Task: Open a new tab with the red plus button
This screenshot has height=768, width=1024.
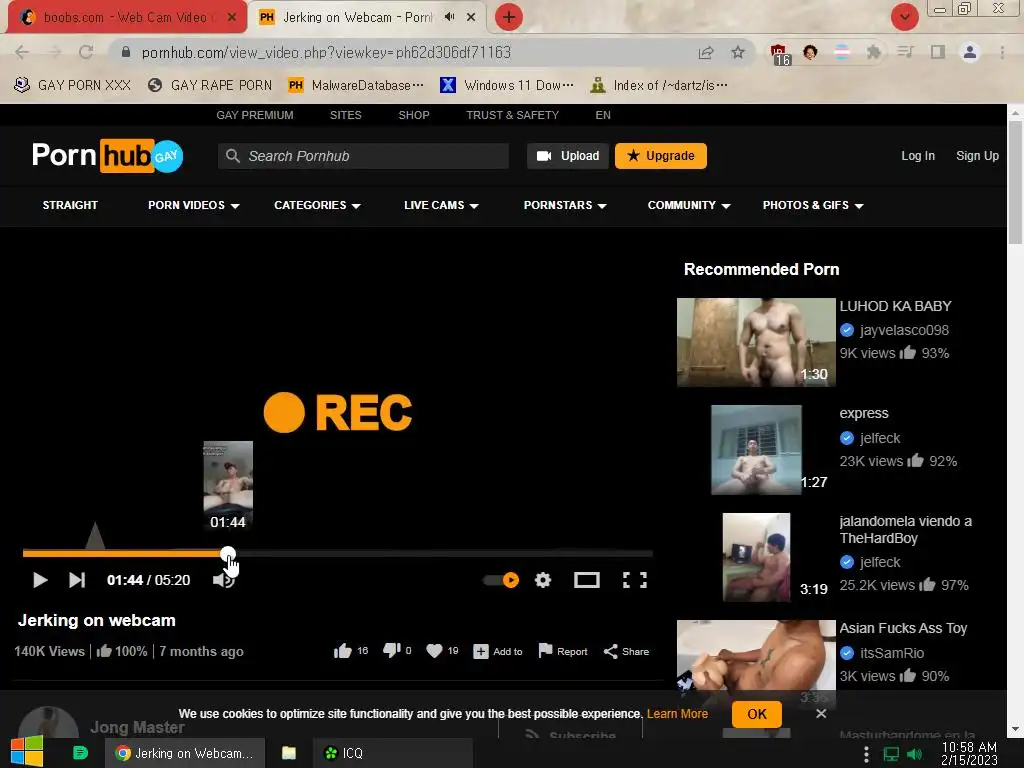Action: 509,17
